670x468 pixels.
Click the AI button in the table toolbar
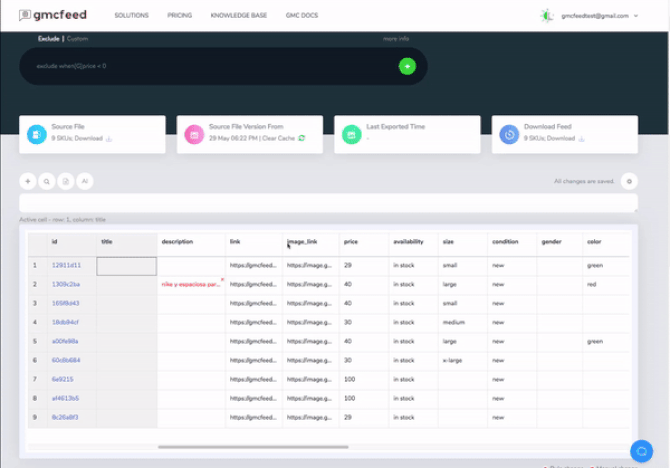coord(85,182)
